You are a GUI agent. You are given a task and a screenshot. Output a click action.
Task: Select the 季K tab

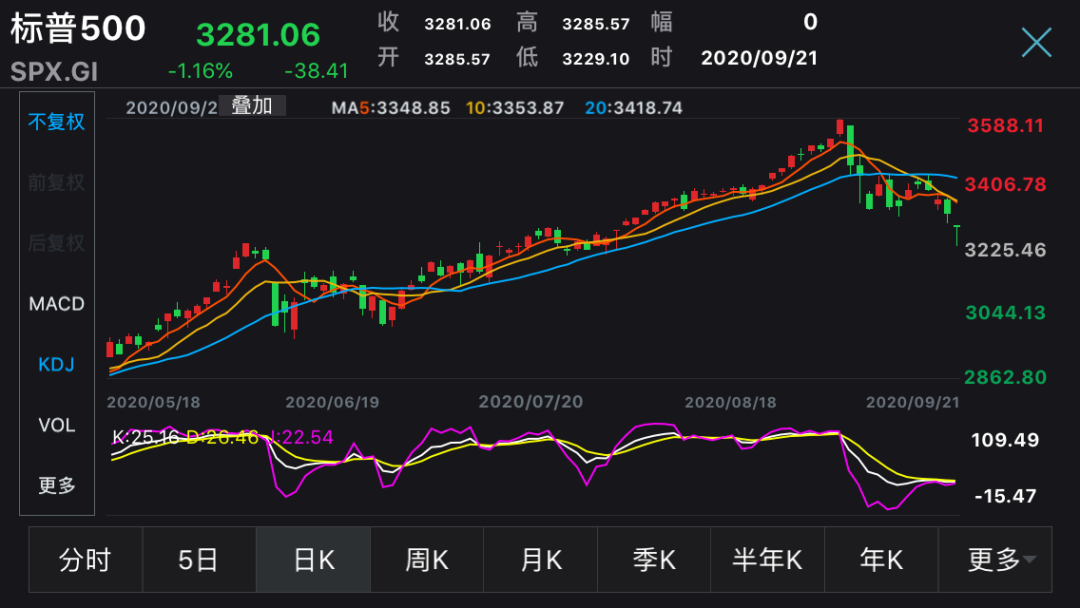[654, 560]
